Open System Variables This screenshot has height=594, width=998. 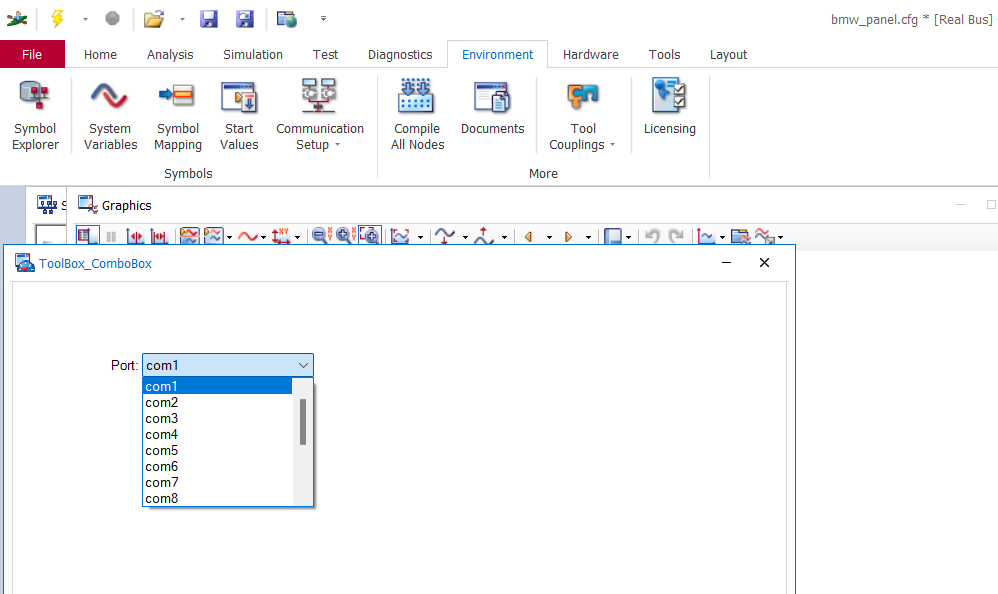110,116
